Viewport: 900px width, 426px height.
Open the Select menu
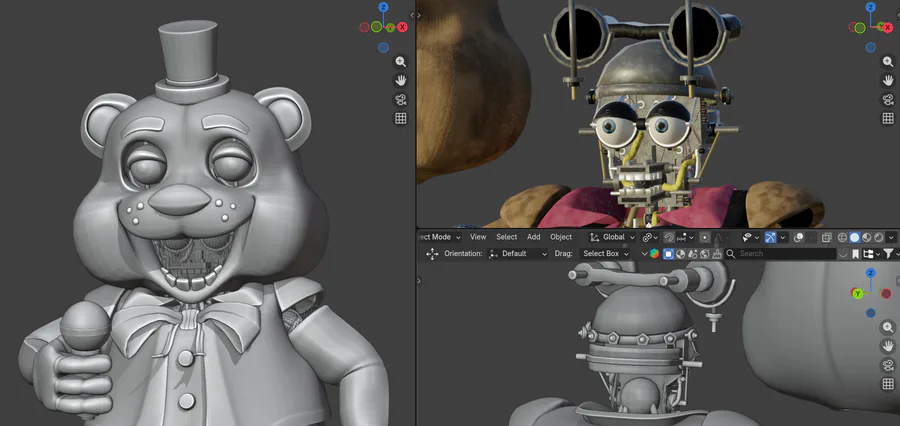(506, 237)
